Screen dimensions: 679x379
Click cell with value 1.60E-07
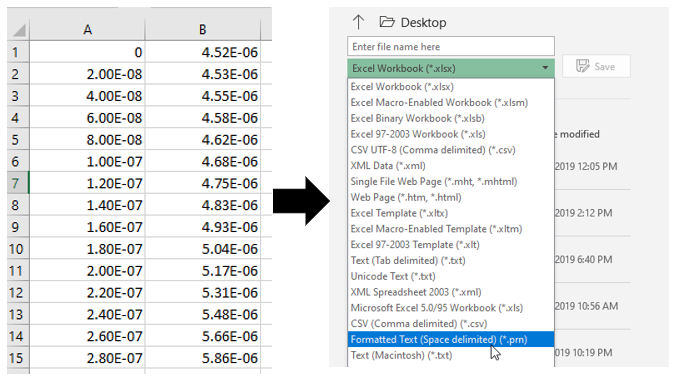(x=87, y=227)
